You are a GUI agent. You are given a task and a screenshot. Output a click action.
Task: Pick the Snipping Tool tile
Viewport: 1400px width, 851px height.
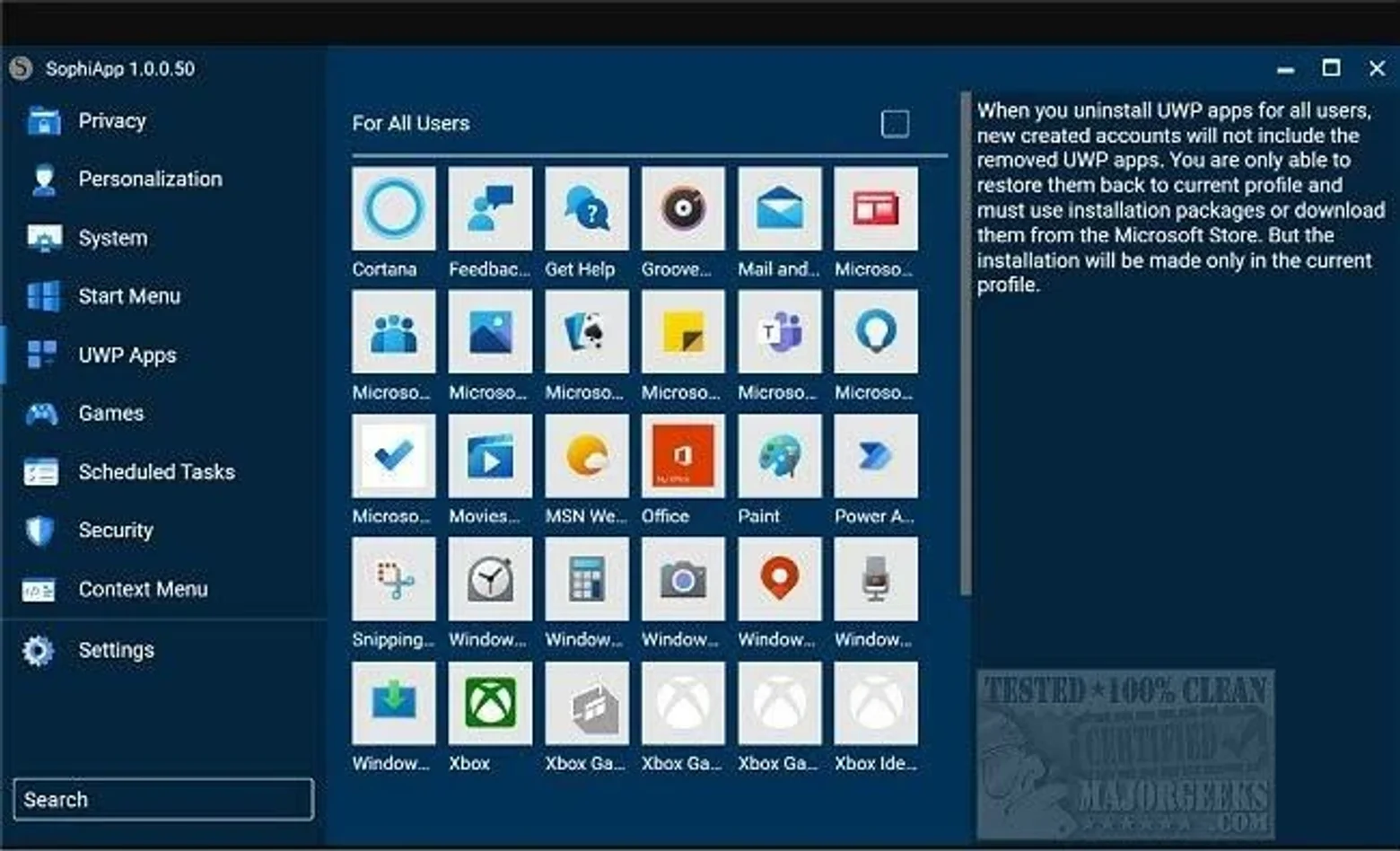[x=394, y=579]
